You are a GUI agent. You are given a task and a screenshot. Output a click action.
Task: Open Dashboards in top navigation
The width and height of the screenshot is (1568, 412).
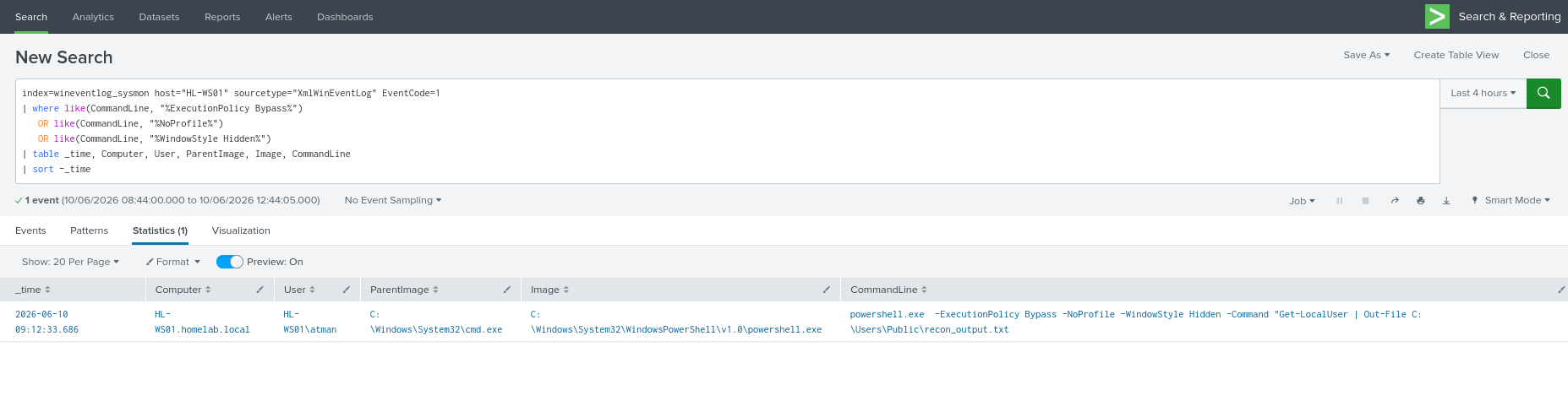point(345,17)
